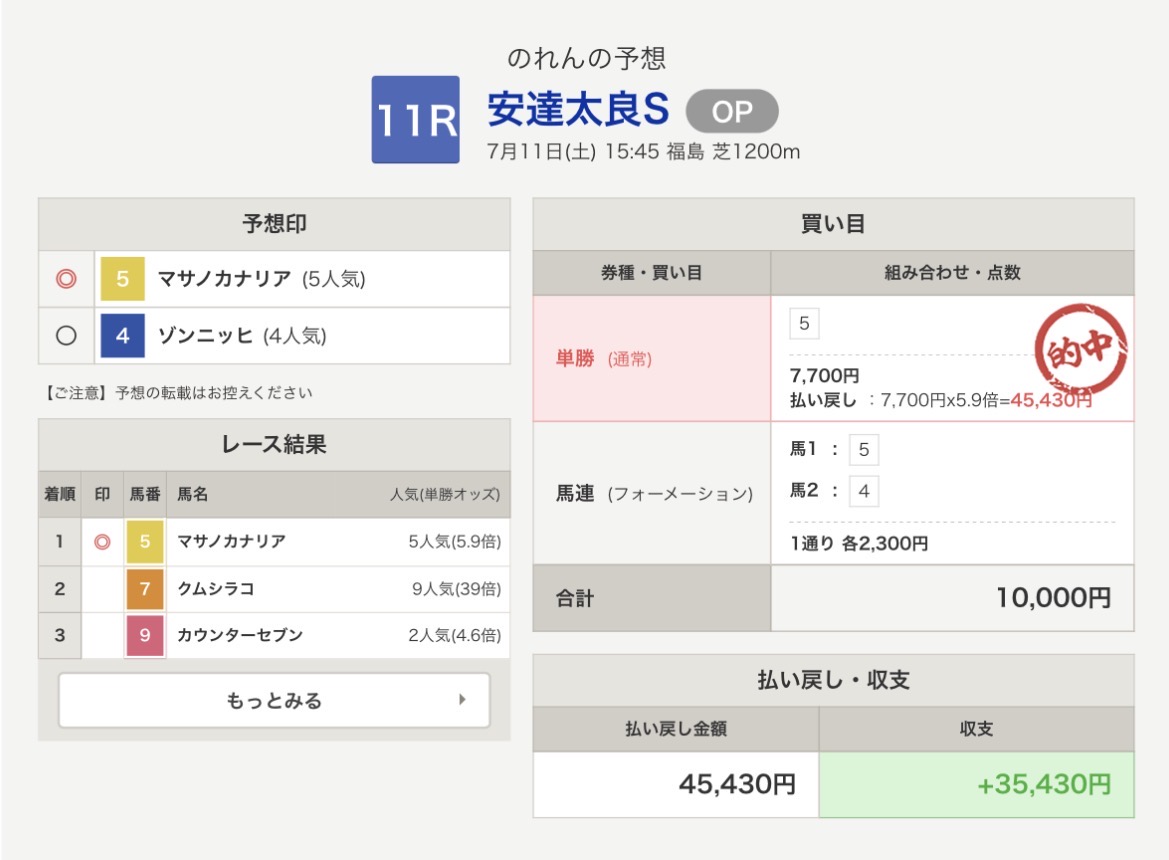Click blue number 4 badge in 予想印
Screen dimensions: 1169x860
(x=123, y=335)
